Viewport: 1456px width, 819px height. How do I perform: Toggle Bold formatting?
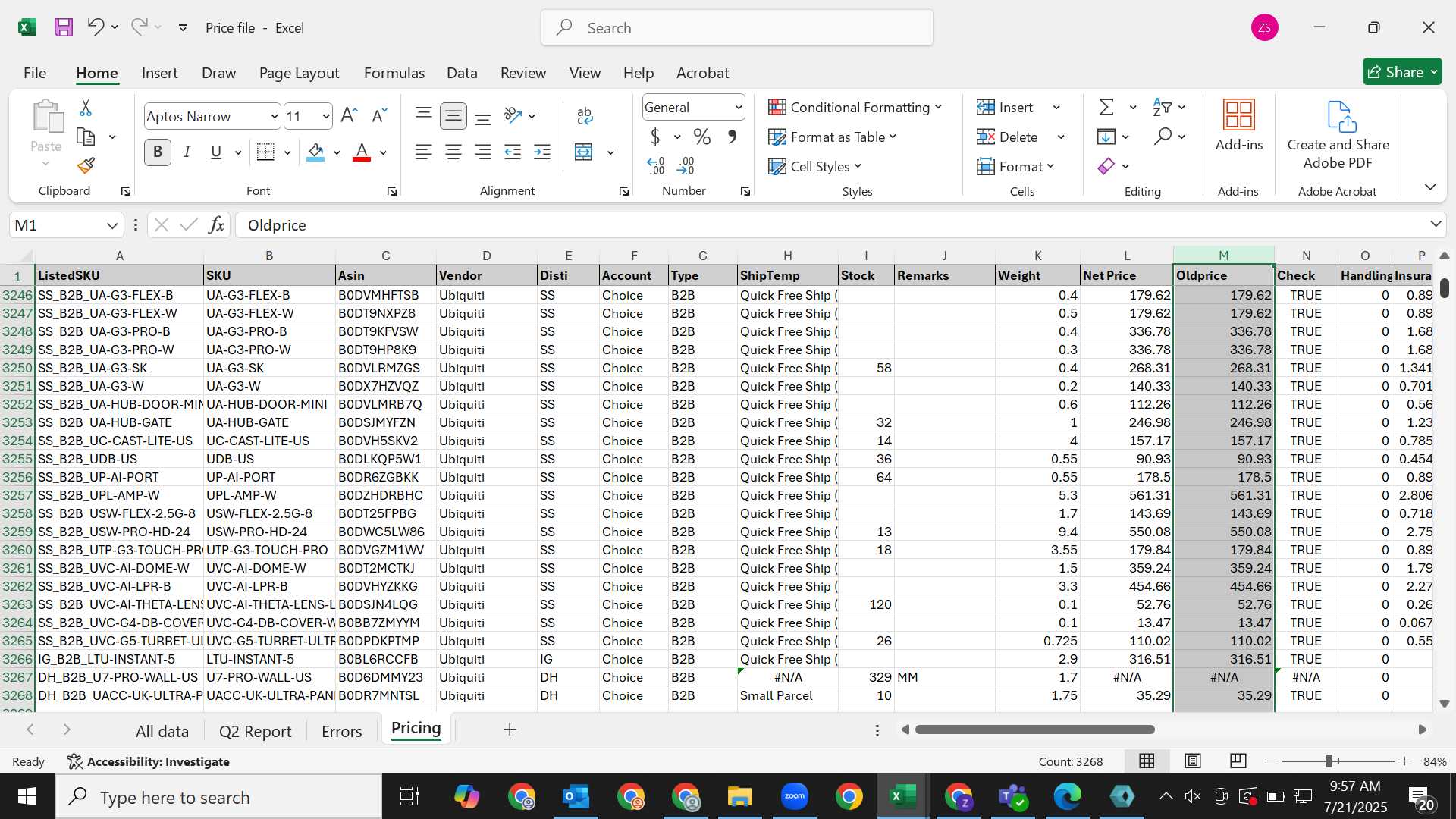point(158,152)
